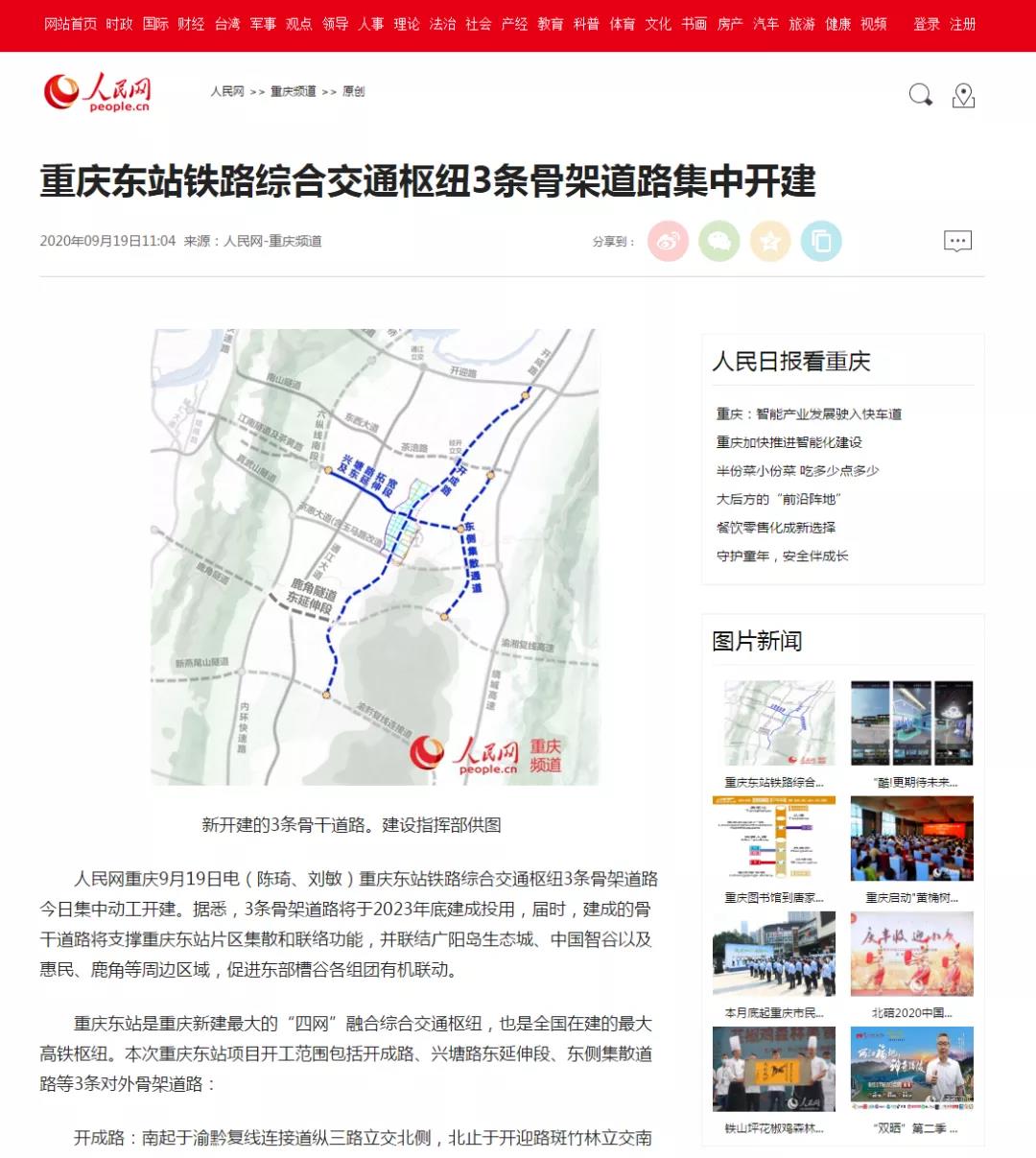Open the 财经 channel

click(x=191, y=24)
